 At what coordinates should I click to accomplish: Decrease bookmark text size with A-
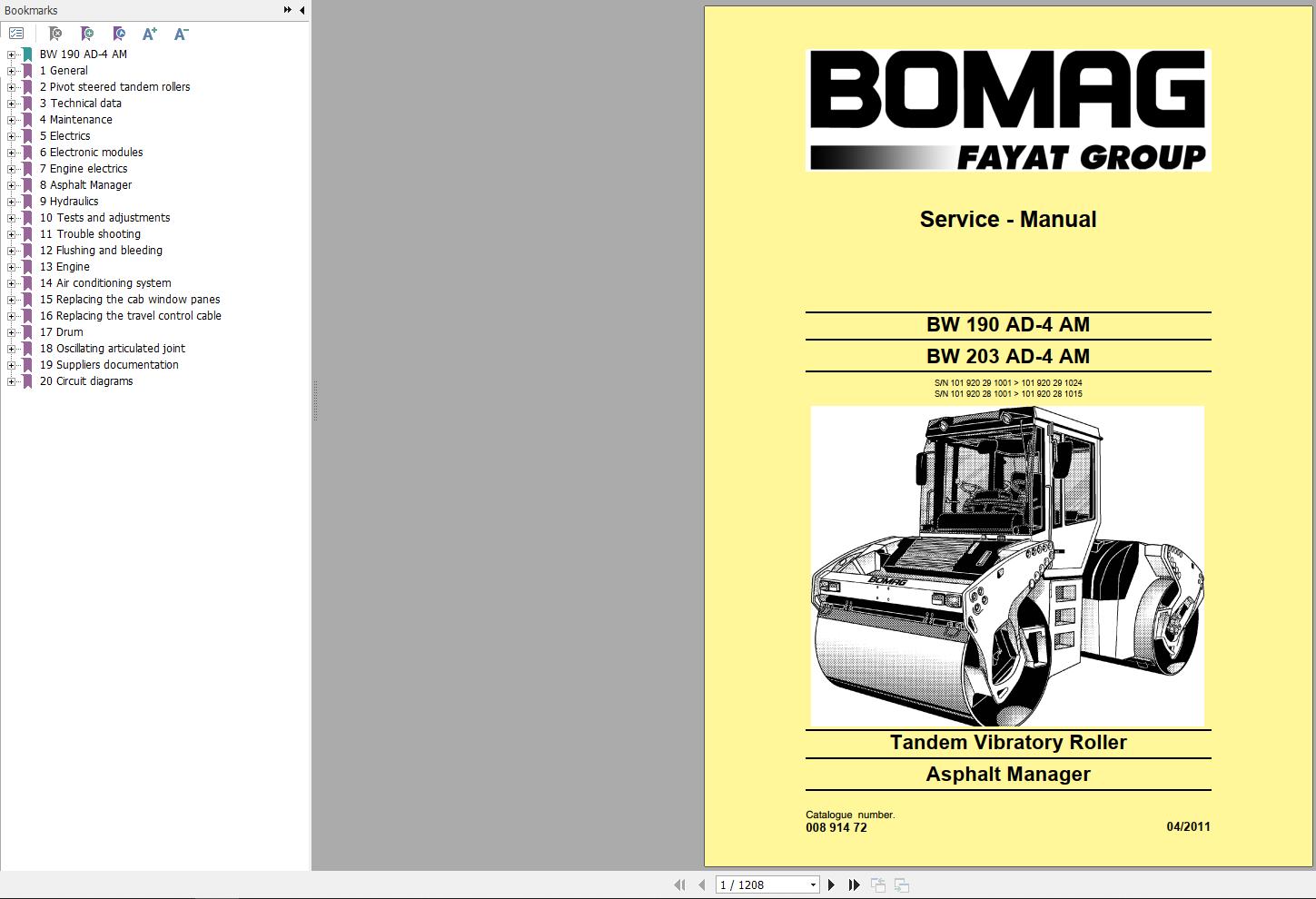click(x=181, y=34)
